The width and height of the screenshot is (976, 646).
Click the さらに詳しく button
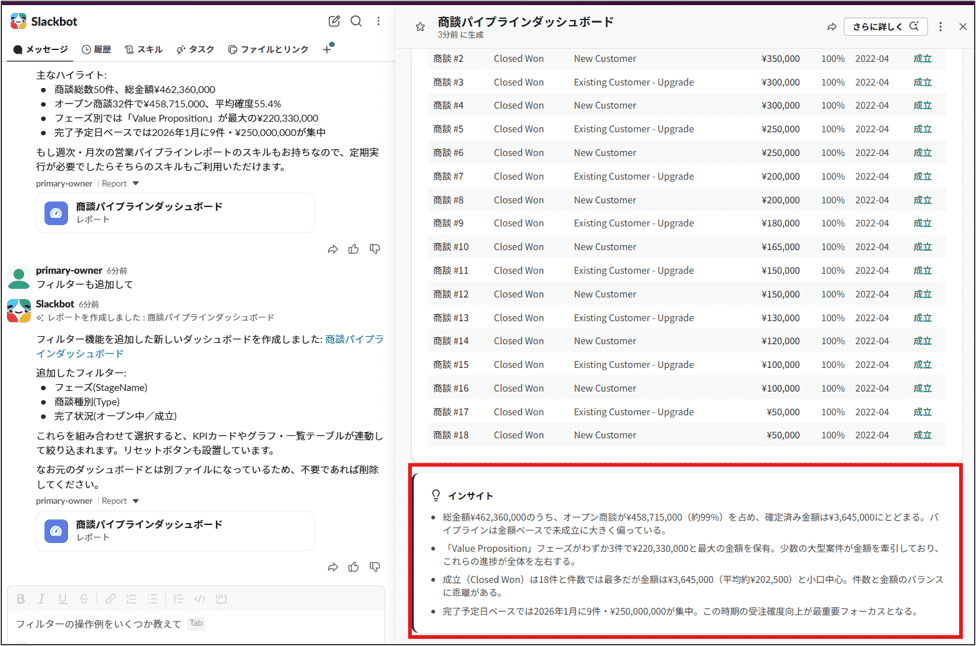coord(885,27)
